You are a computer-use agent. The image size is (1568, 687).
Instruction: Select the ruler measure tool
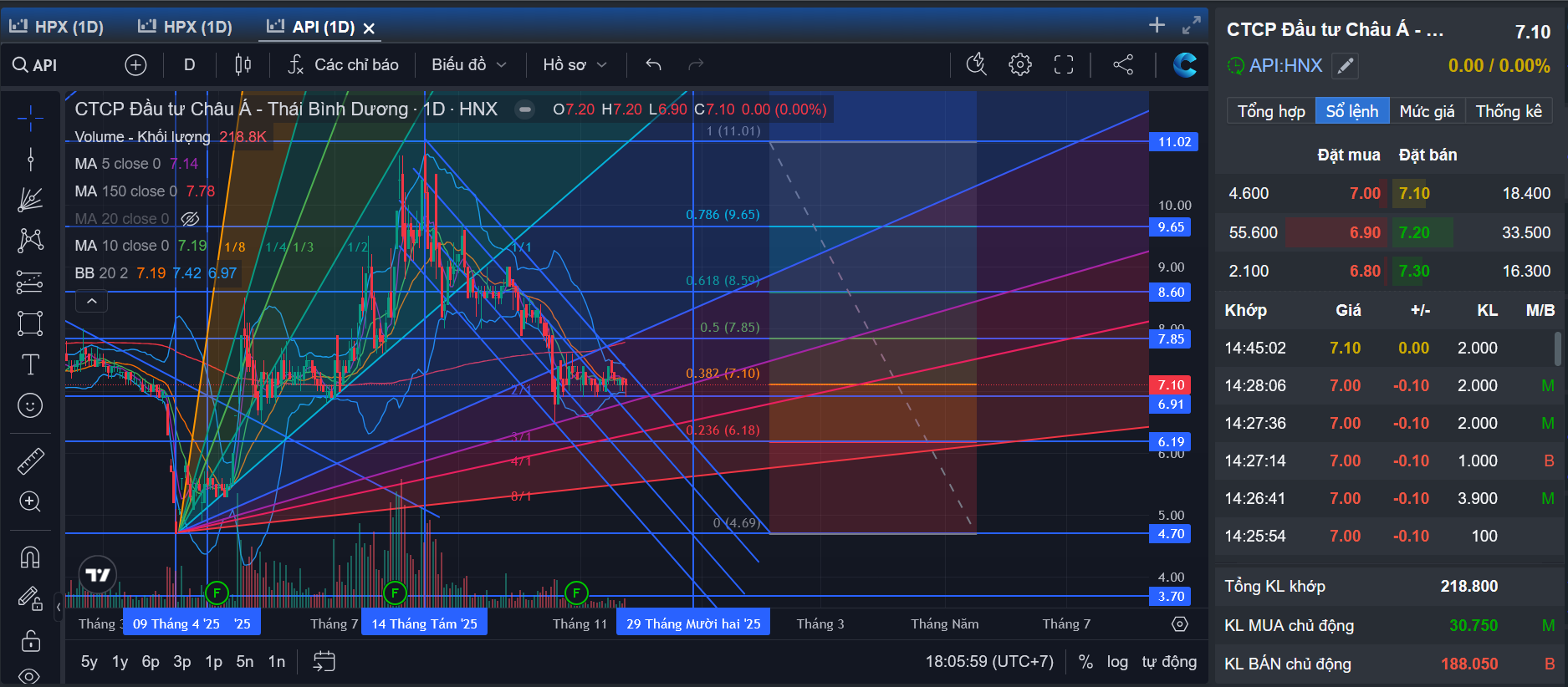click(x=30, y=461)
